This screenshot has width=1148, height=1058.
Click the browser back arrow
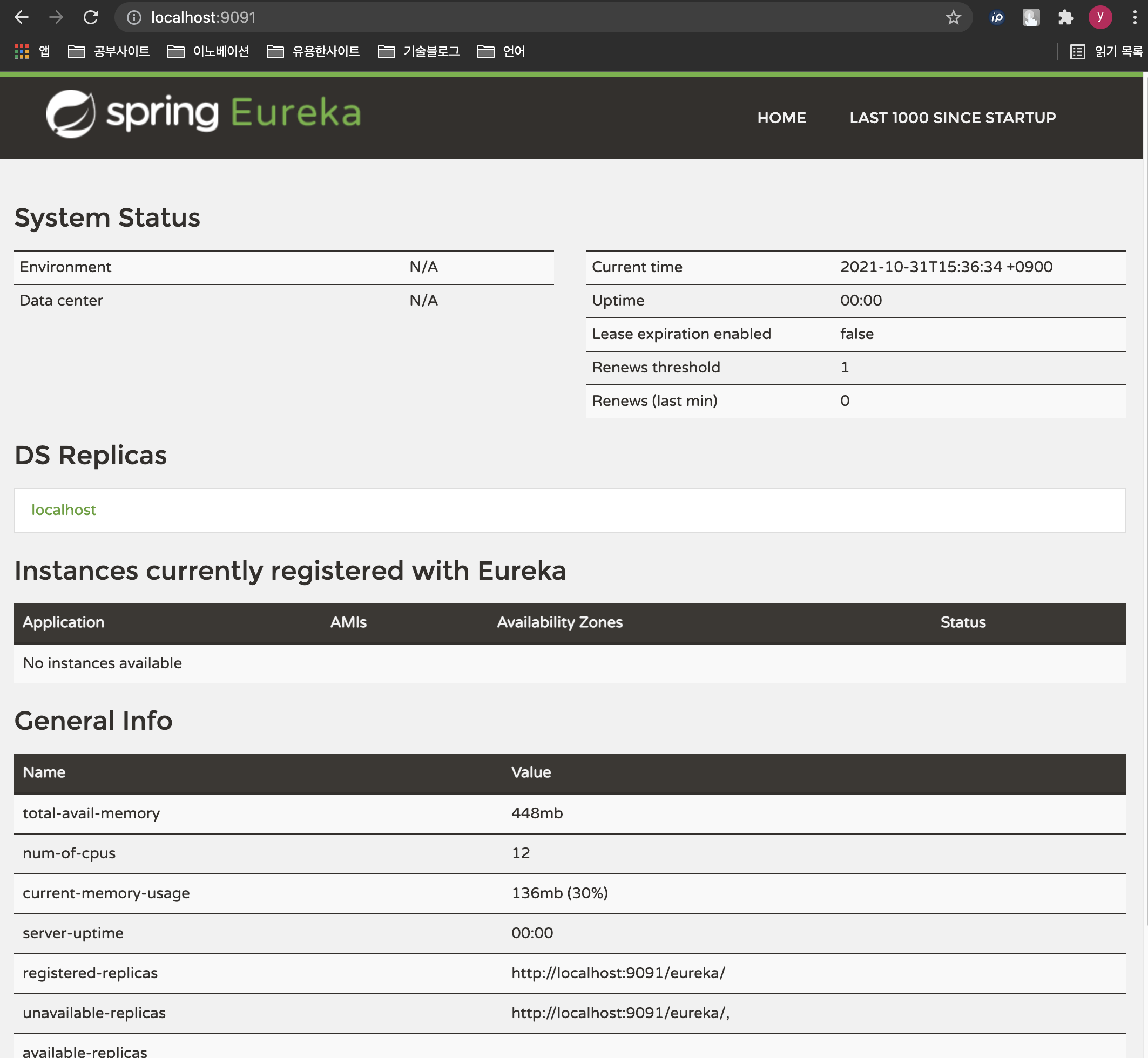[x=21, y=17]
